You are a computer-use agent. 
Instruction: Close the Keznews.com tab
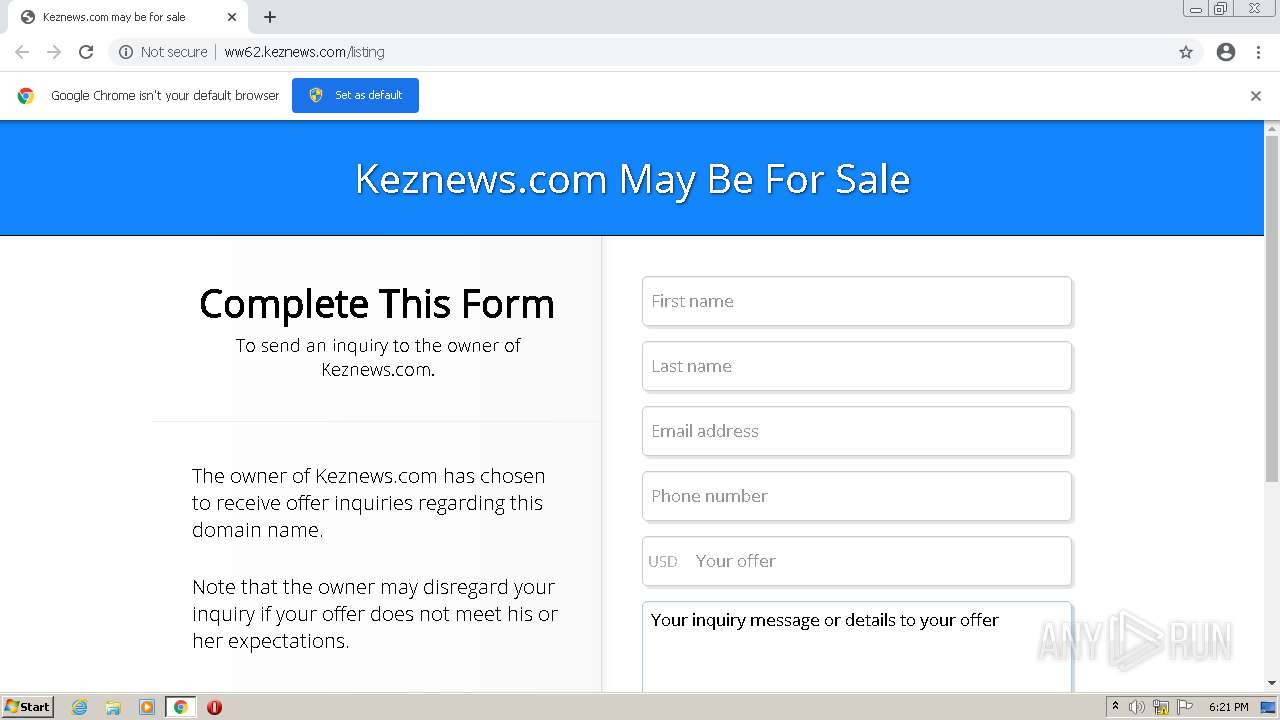coord(232,17)
